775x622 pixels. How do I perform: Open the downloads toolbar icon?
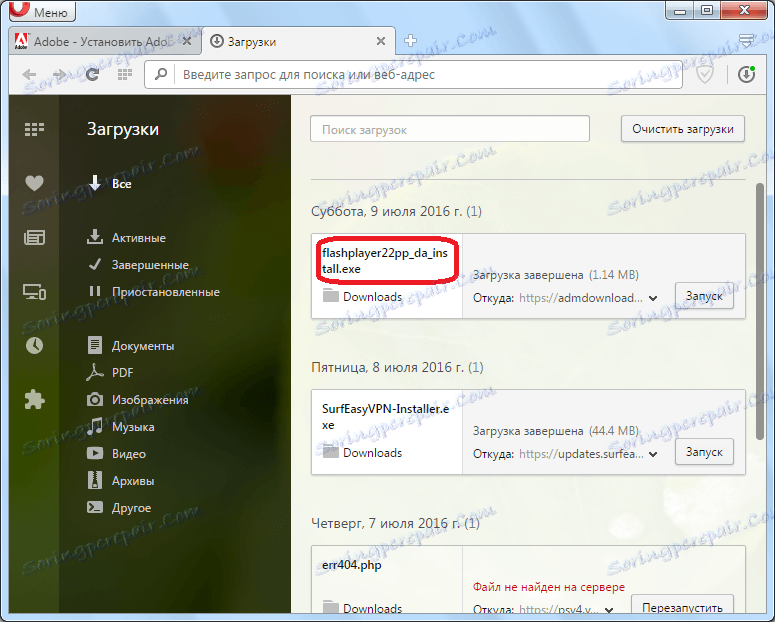click(x=746, y=75)
